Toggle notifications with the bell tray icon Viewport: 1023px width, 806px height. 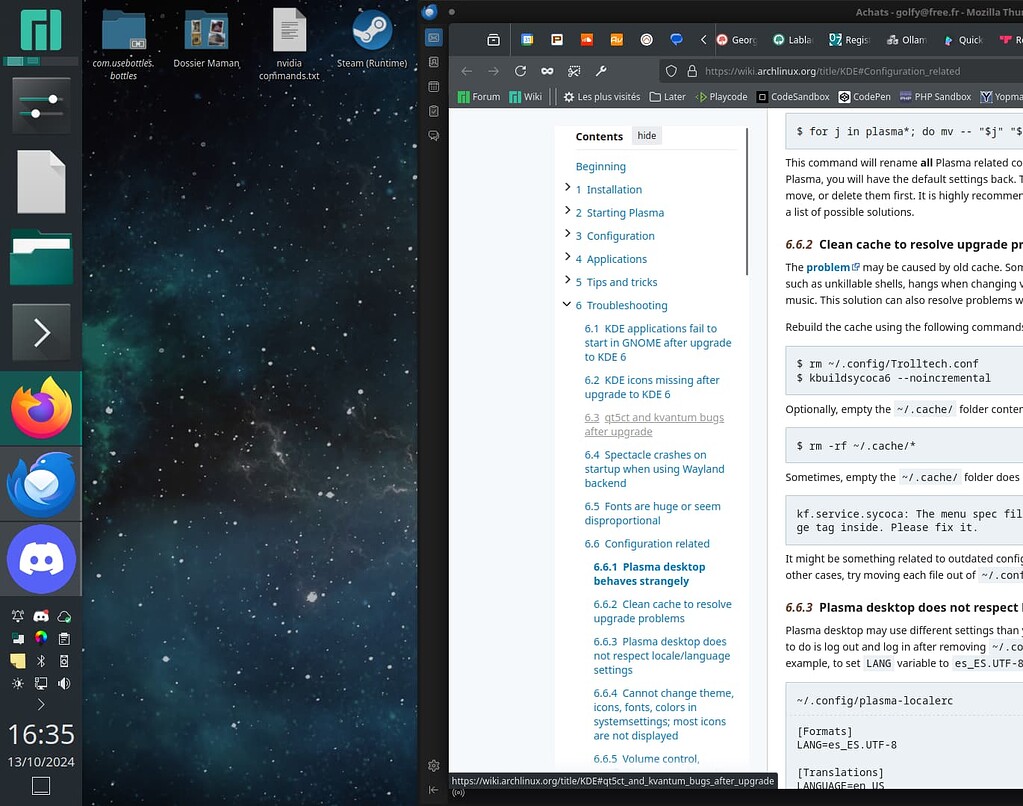click(x=18, y=615)
